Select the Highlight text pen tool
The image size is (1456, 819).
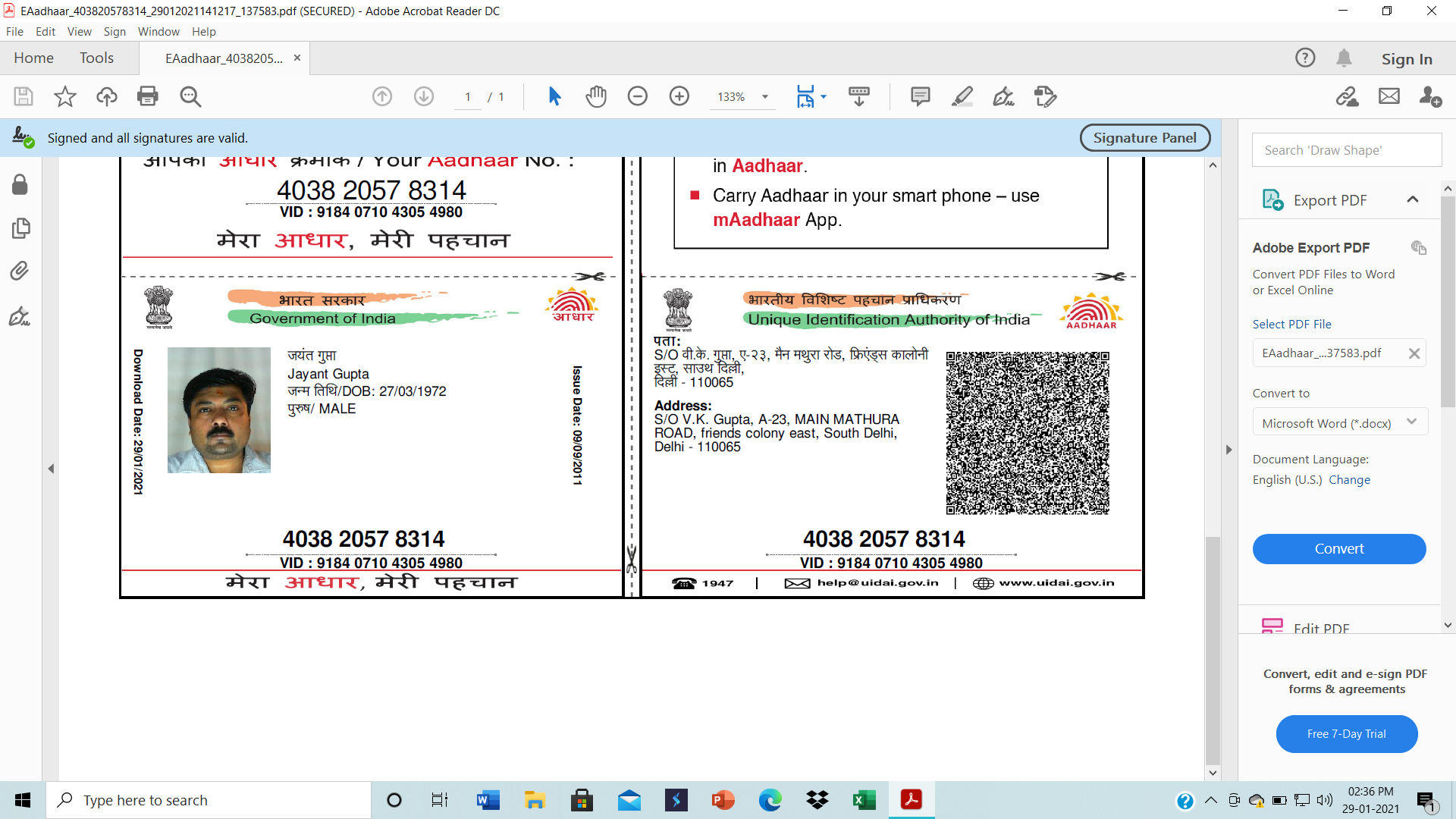[x=962, y=96]
